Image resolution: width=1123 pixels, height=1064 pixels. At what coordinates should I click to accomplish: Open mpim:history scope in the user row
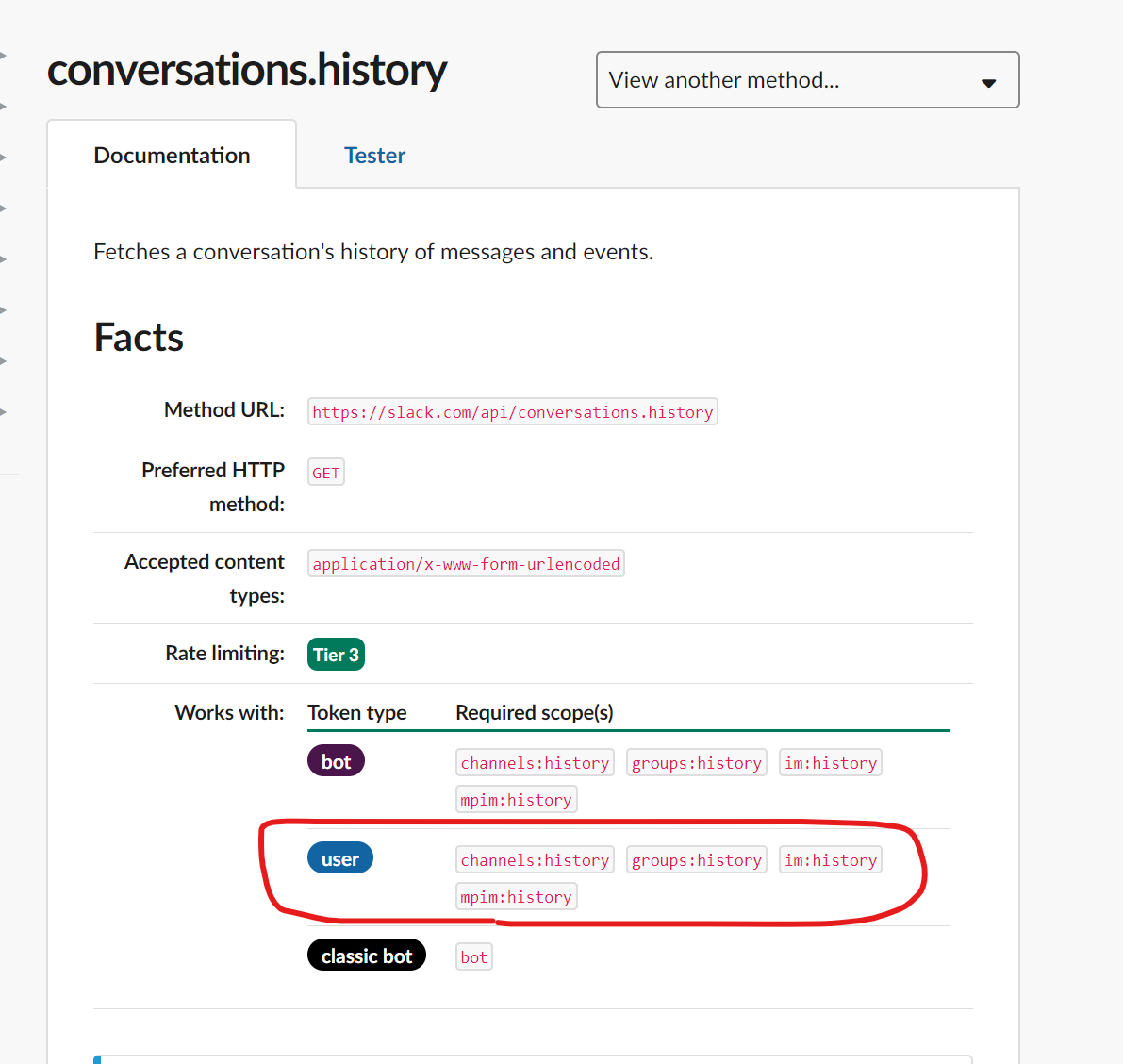click(516, 896)
